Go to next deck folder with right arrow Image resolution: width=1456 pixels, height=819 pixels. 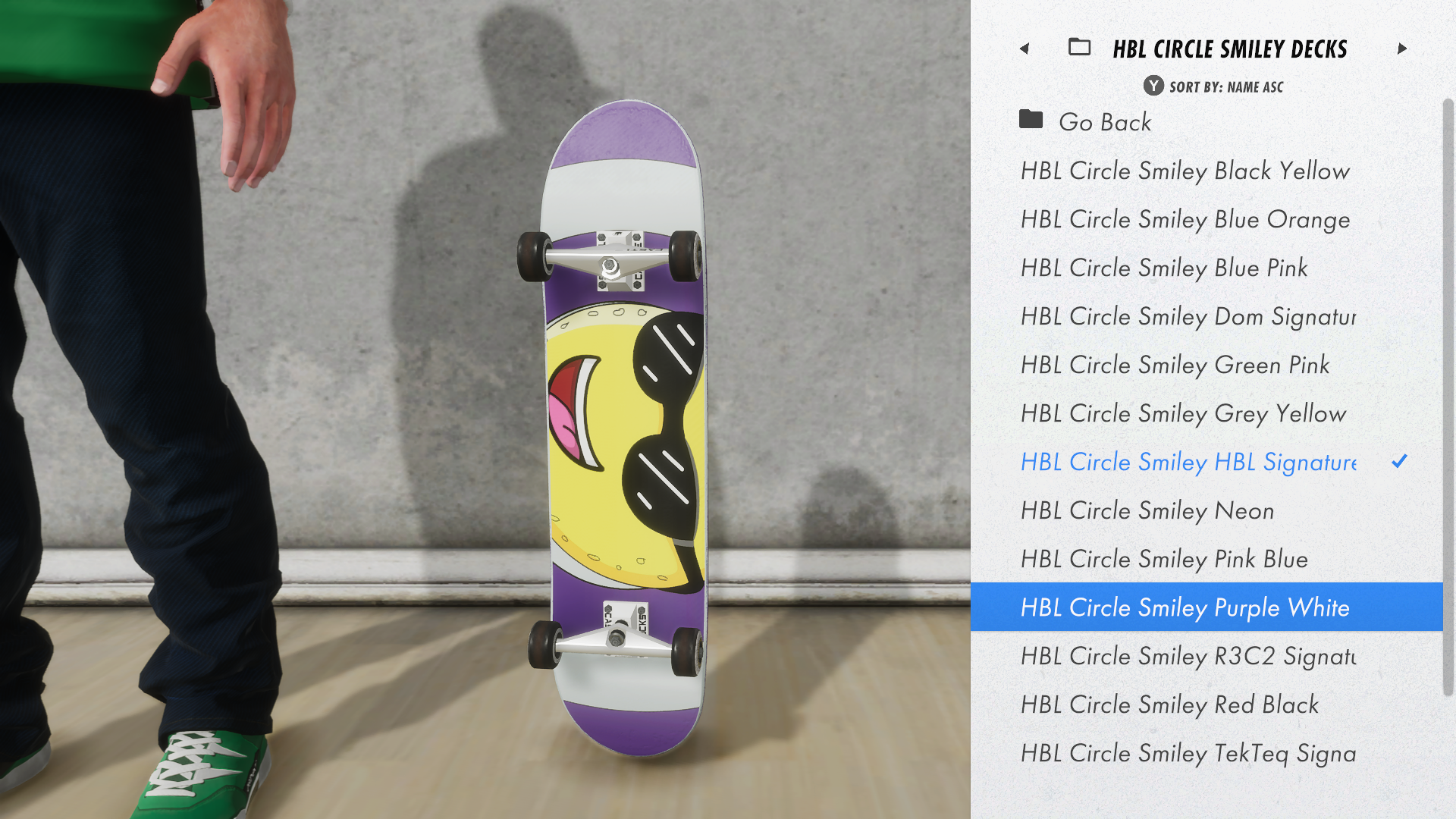pos(1402,49)
